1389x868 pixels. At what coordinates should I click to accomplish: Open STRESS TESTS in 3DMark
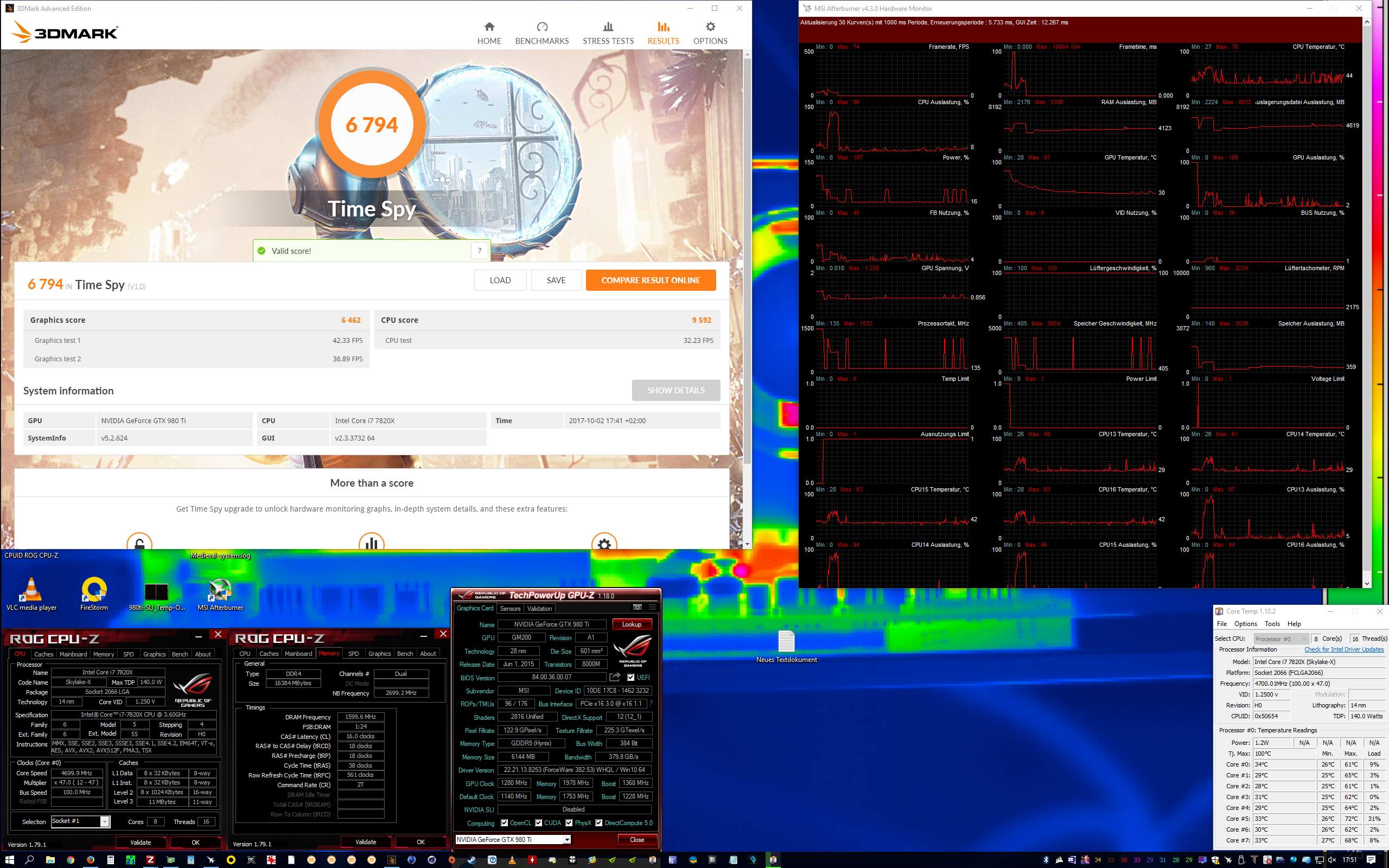coord(608,33)
